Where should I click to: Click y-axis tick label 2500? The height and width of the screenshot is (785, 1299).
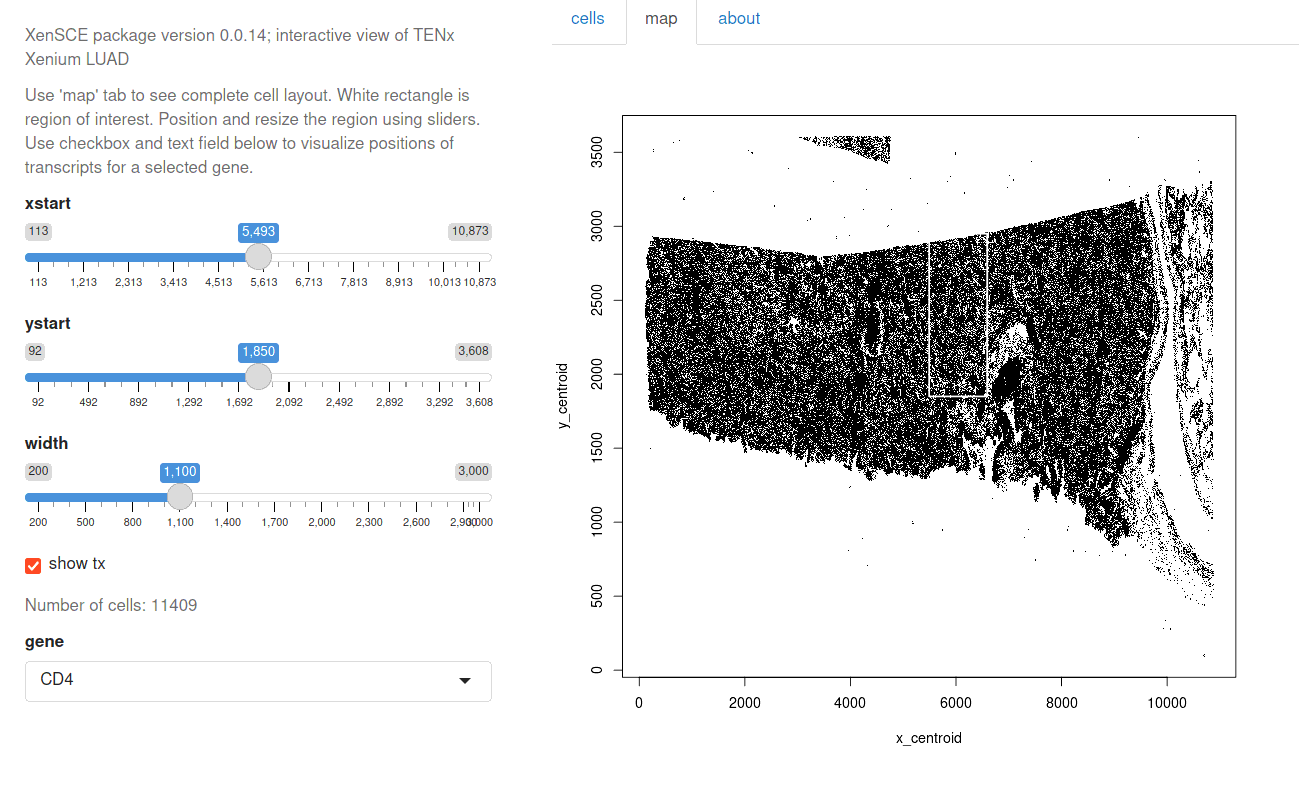pos(597,300)
